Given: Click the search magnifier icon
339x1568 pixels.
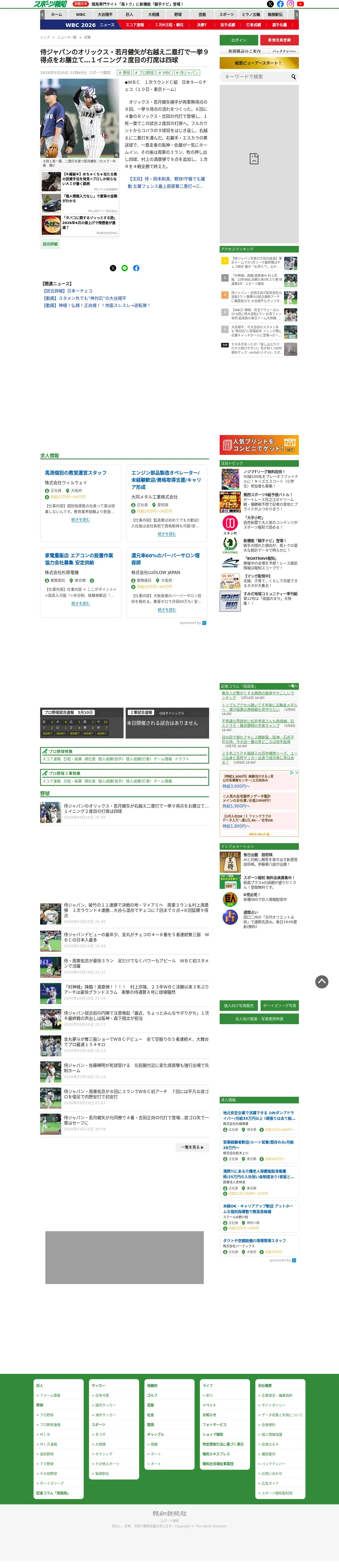Looking at the screenshot, I should click(293, 77).
